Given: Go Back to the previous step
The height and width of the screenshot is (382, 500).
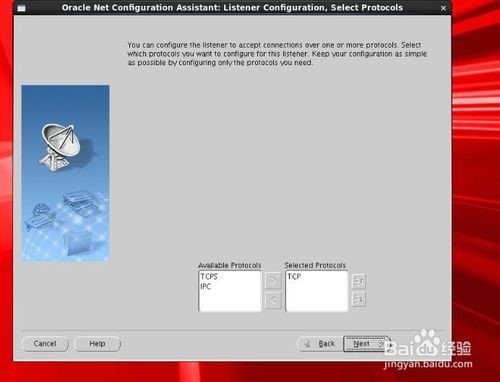Looking at the screenshot, I should [320, 344].
